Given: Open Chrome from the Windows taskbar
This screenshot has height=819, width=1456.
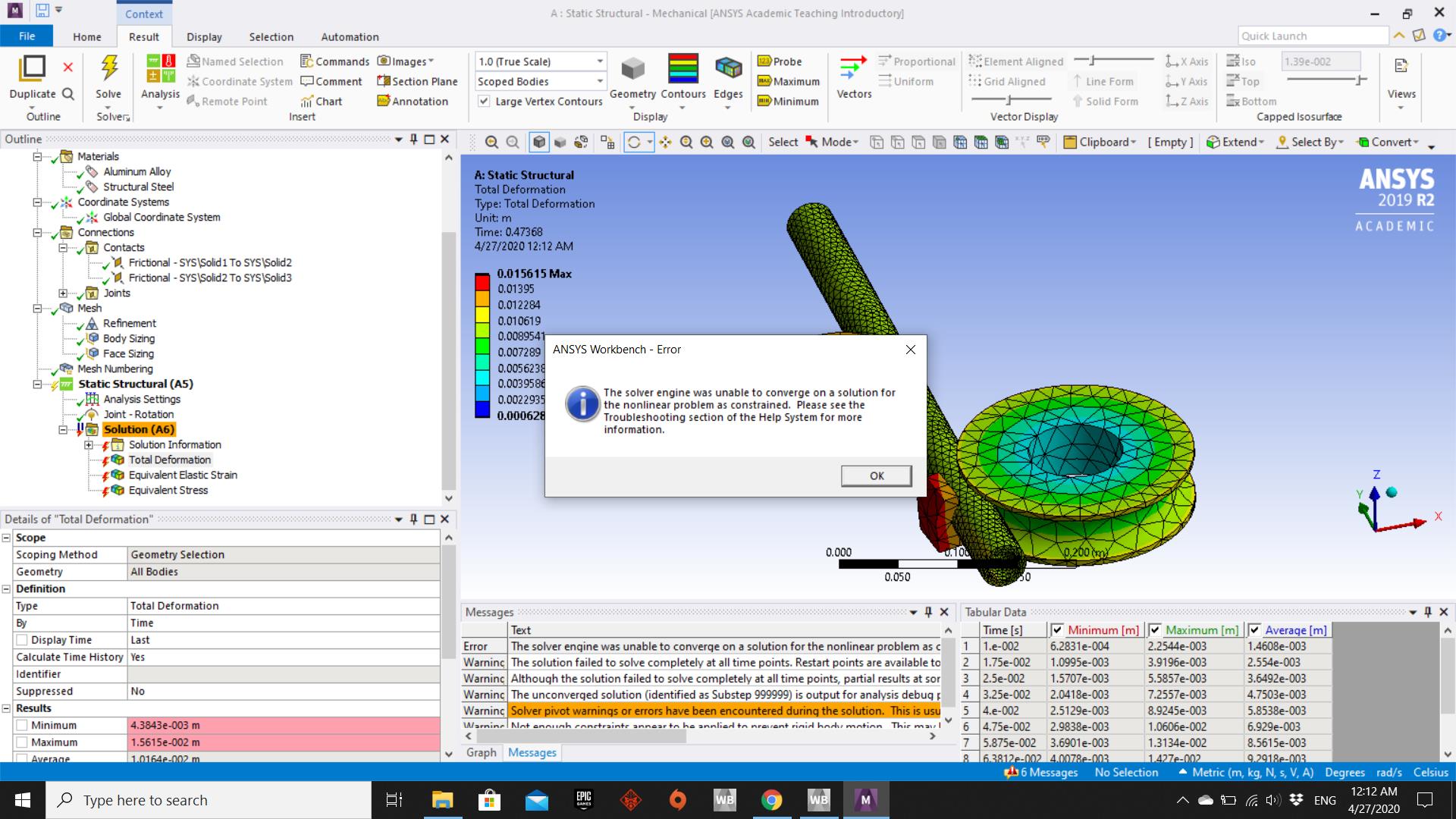Looking at the screenshot, I should tap(771, 799).
